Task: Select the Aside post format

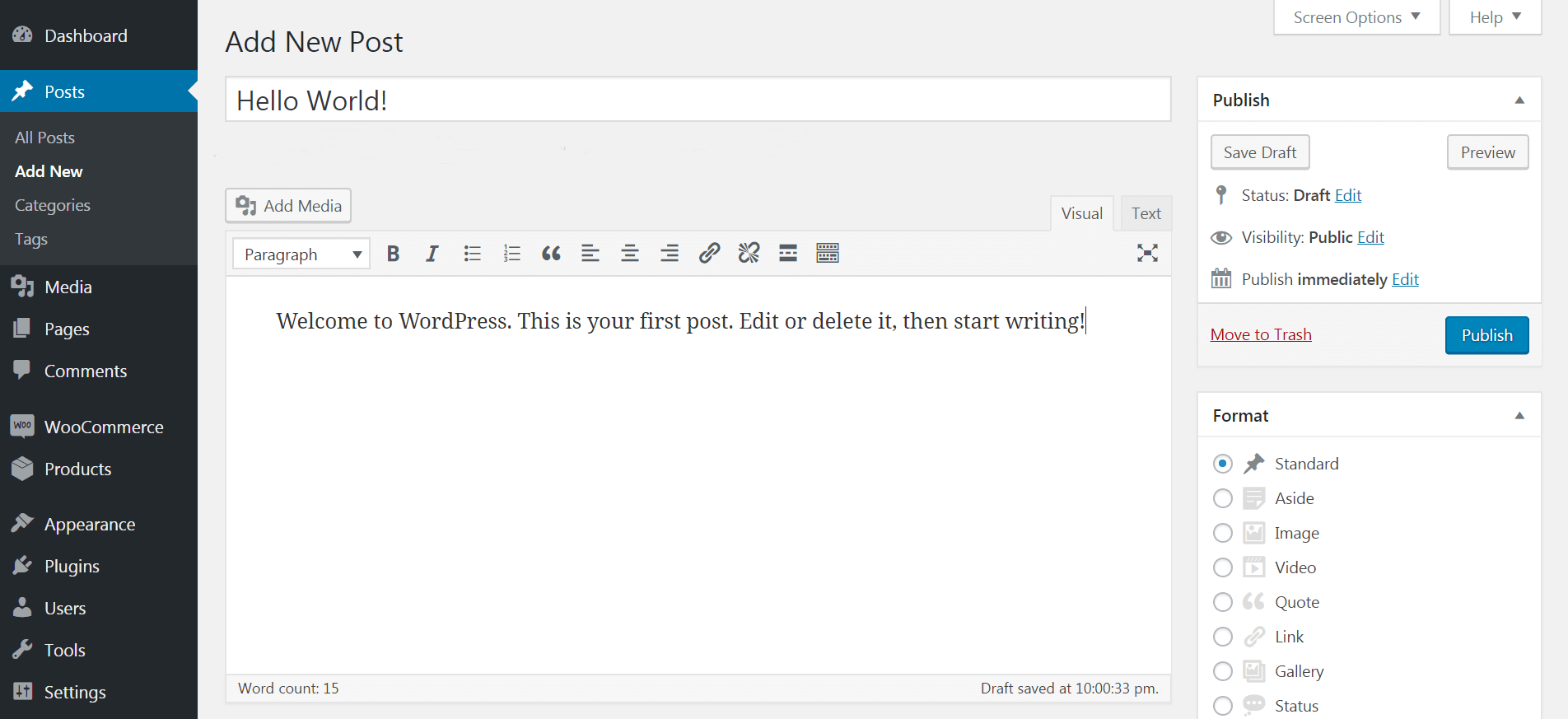Action: coord(1223,498)
